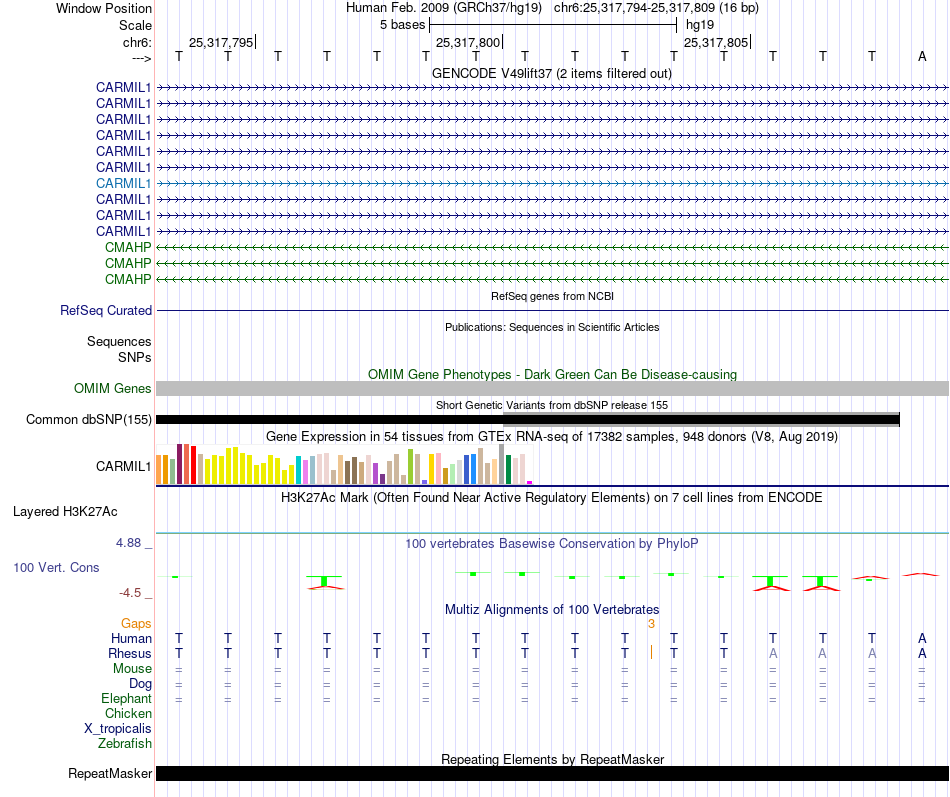
Task: Click the CMAHP label of the first CMAHP track
Action: click(x=128, y=247)
